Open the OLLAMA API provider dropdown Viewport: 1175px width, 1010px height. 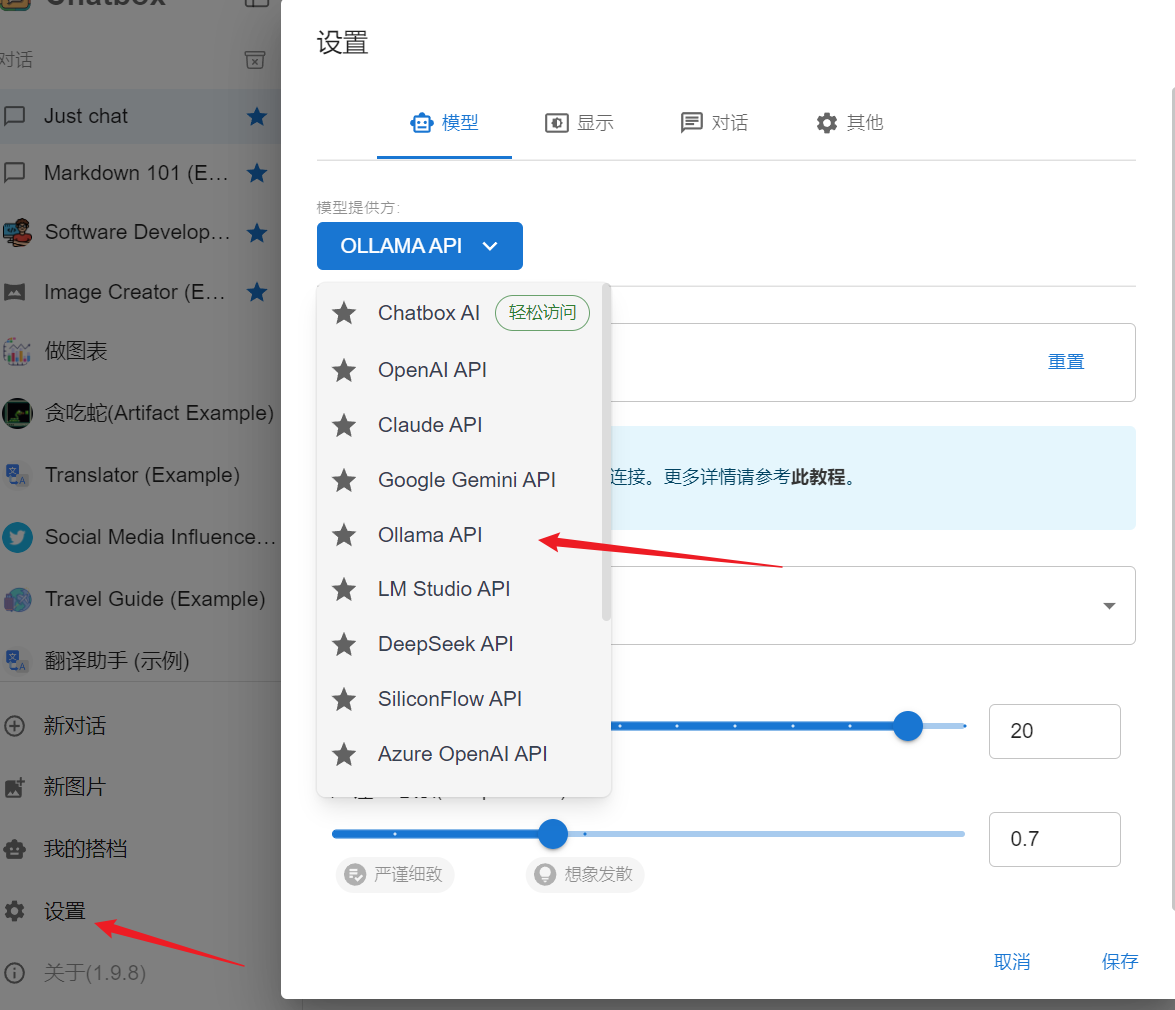(x=420, y=246)
